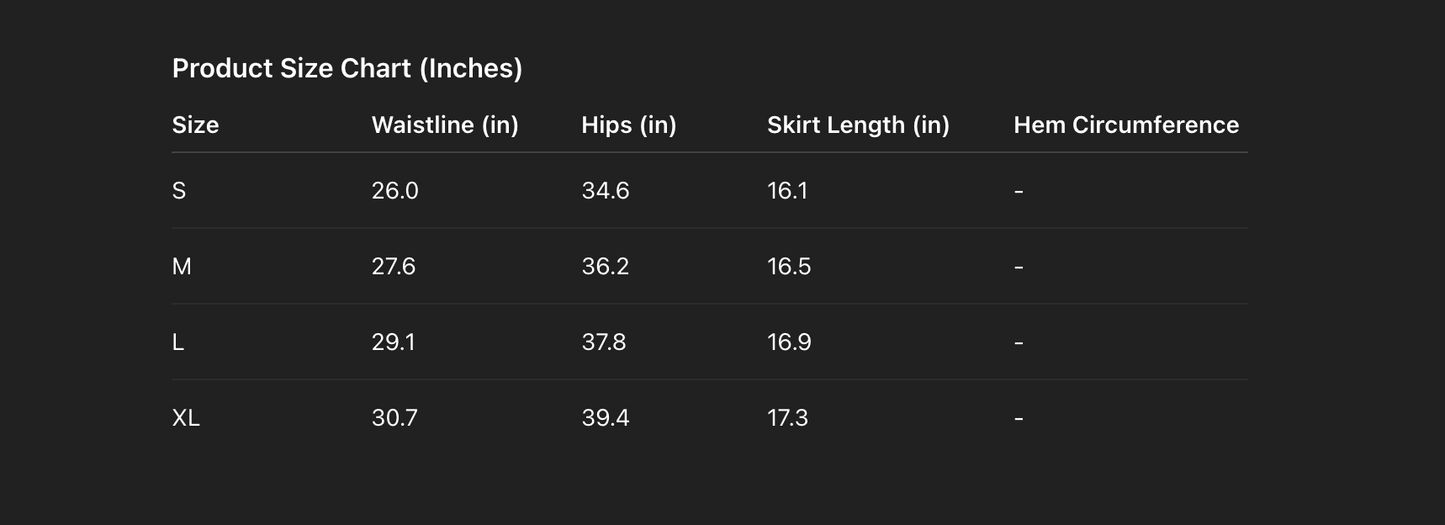
Task: Click the 30.7 waistline value
Action: click(395, 418)
